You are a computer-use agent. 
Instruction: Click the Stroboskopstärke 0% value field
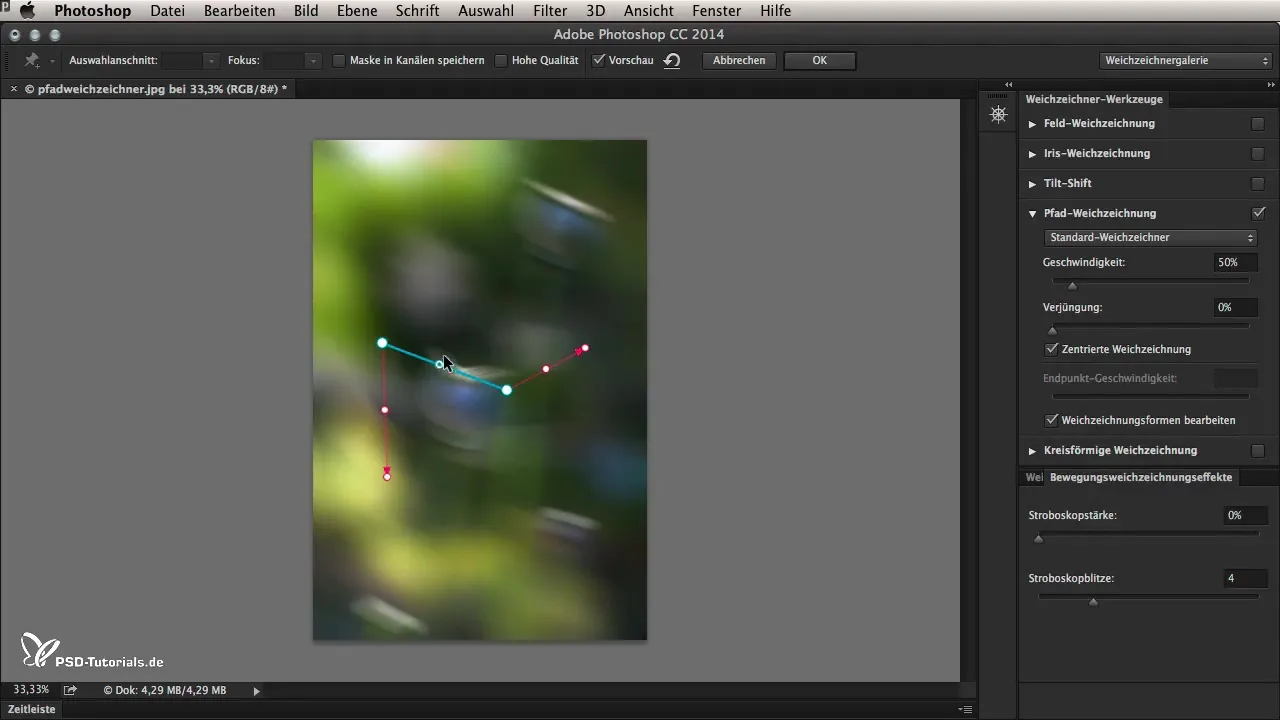pos(1246,515)
